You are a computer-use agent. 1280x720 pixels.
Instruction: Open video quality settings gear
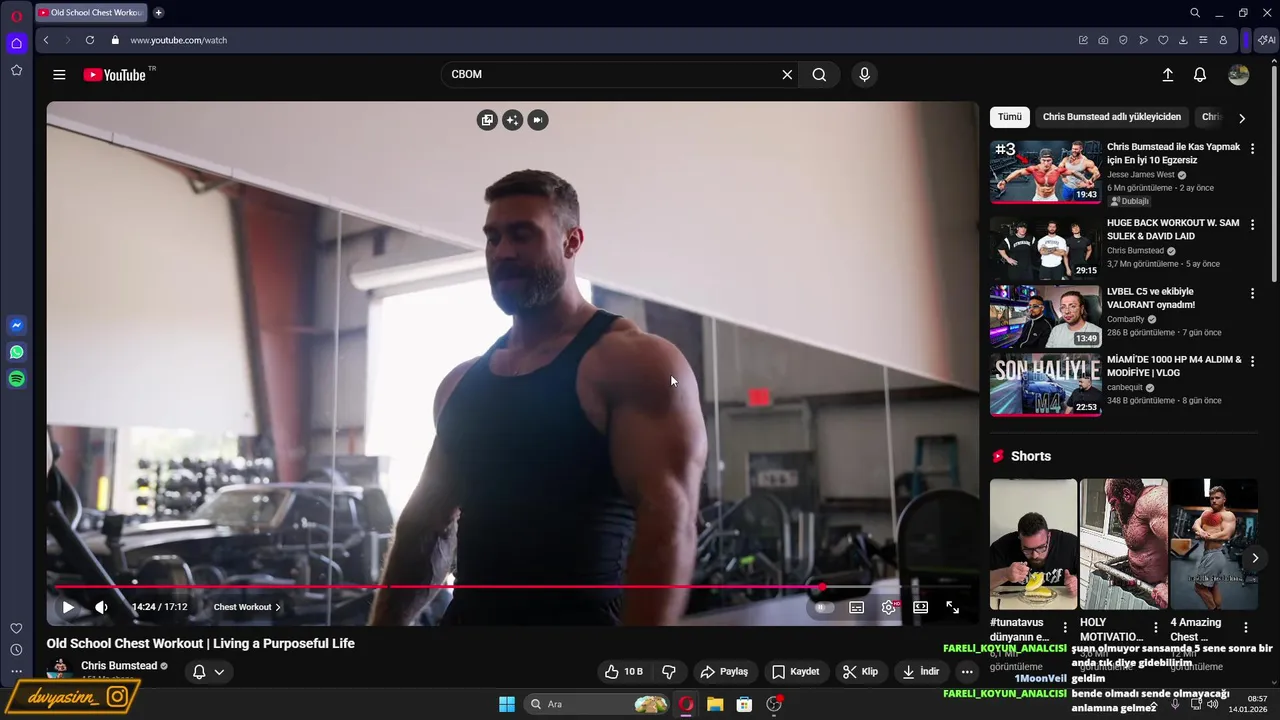click(889, 607)
